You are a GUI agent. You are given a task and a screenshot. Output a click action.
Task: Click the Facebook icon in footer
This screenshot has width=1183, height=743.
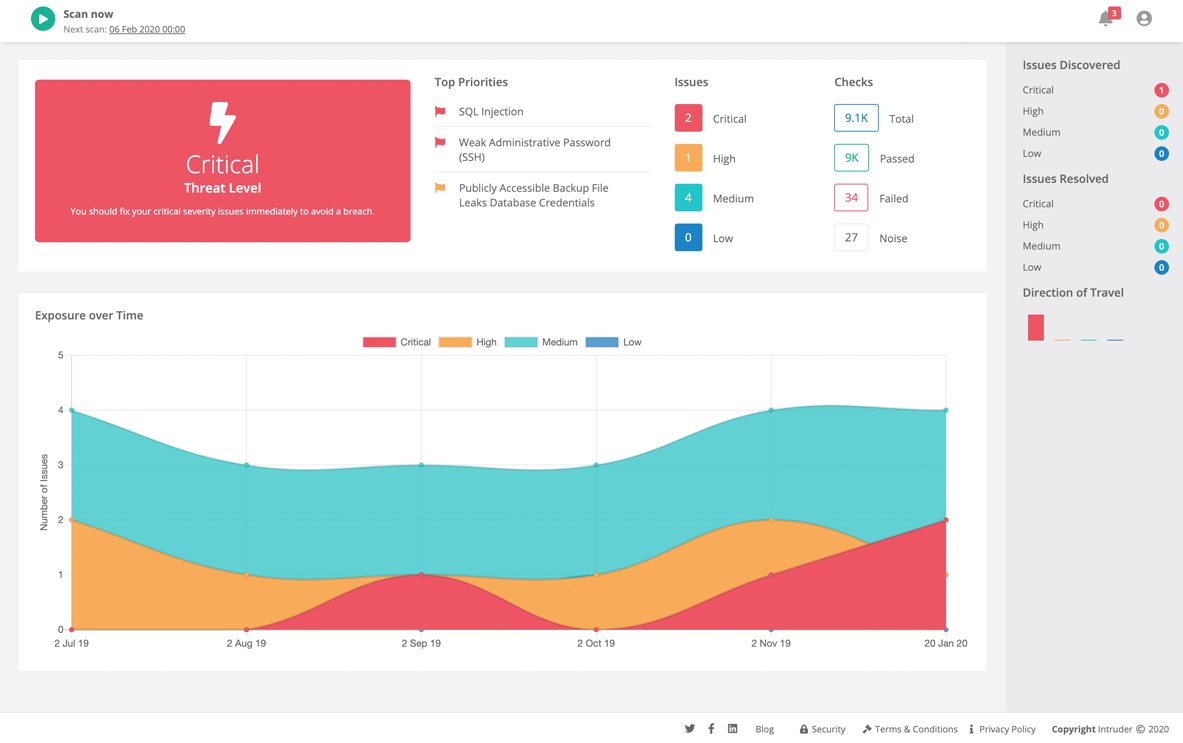tap(711, 729)
